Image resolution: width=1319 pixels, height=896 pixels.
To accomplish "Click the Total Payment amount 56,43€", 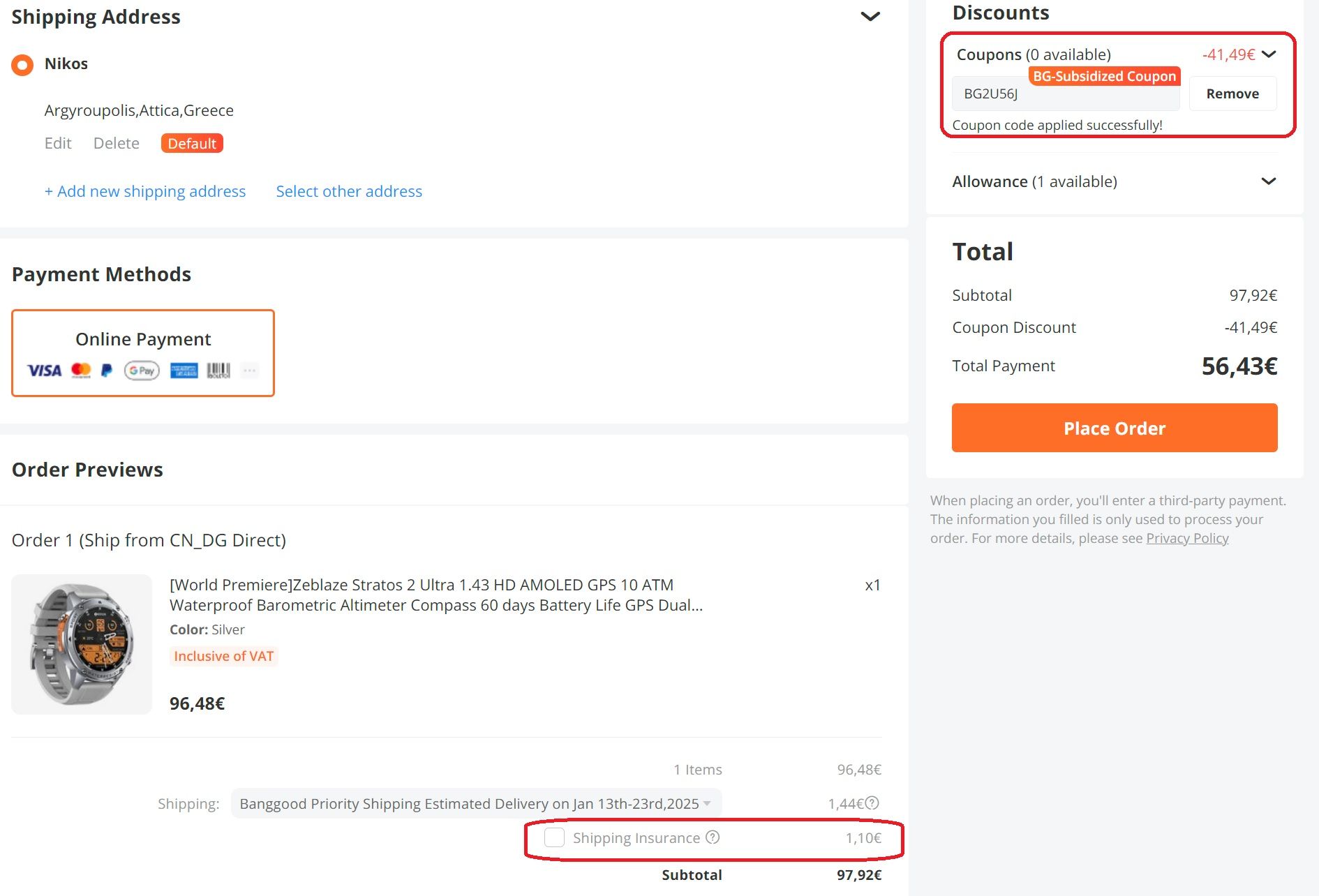I will (1239, 366).
